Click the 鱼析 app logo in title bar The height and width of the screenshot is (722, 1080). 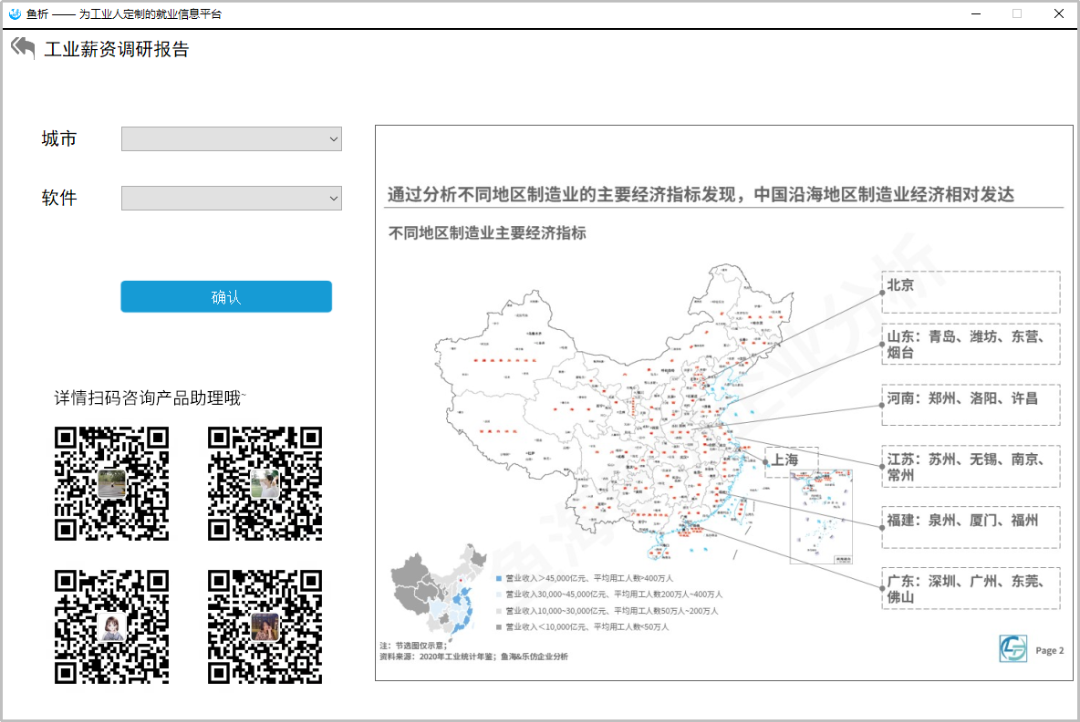coord(14,14)
